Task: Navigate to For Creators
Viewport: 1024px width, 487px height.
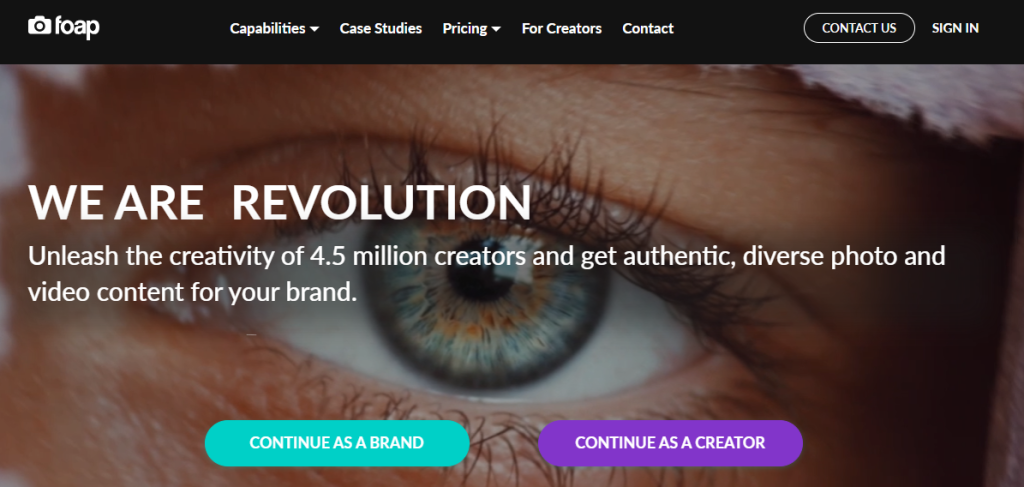Action: 561,28
